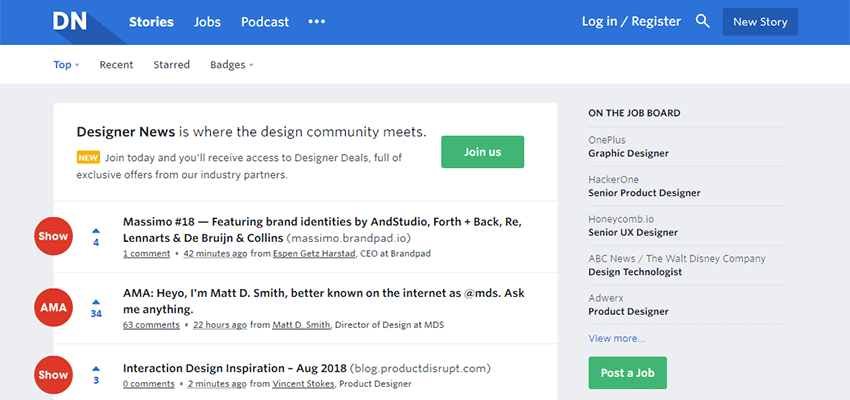Open the Podcast page
This screenshot has width=850, height=400.
(x=265, y=22)
